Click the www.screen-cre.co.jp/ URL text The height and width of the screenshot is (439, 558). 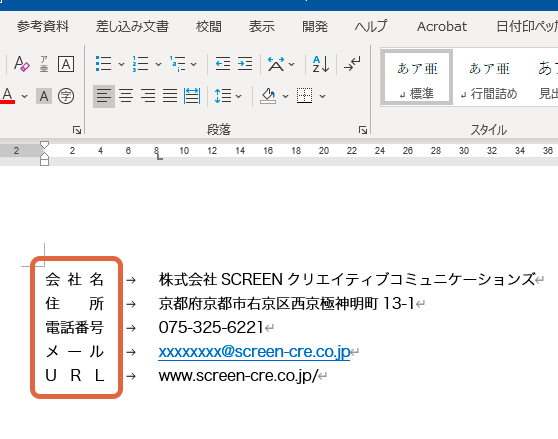click(x=238, y=376)
